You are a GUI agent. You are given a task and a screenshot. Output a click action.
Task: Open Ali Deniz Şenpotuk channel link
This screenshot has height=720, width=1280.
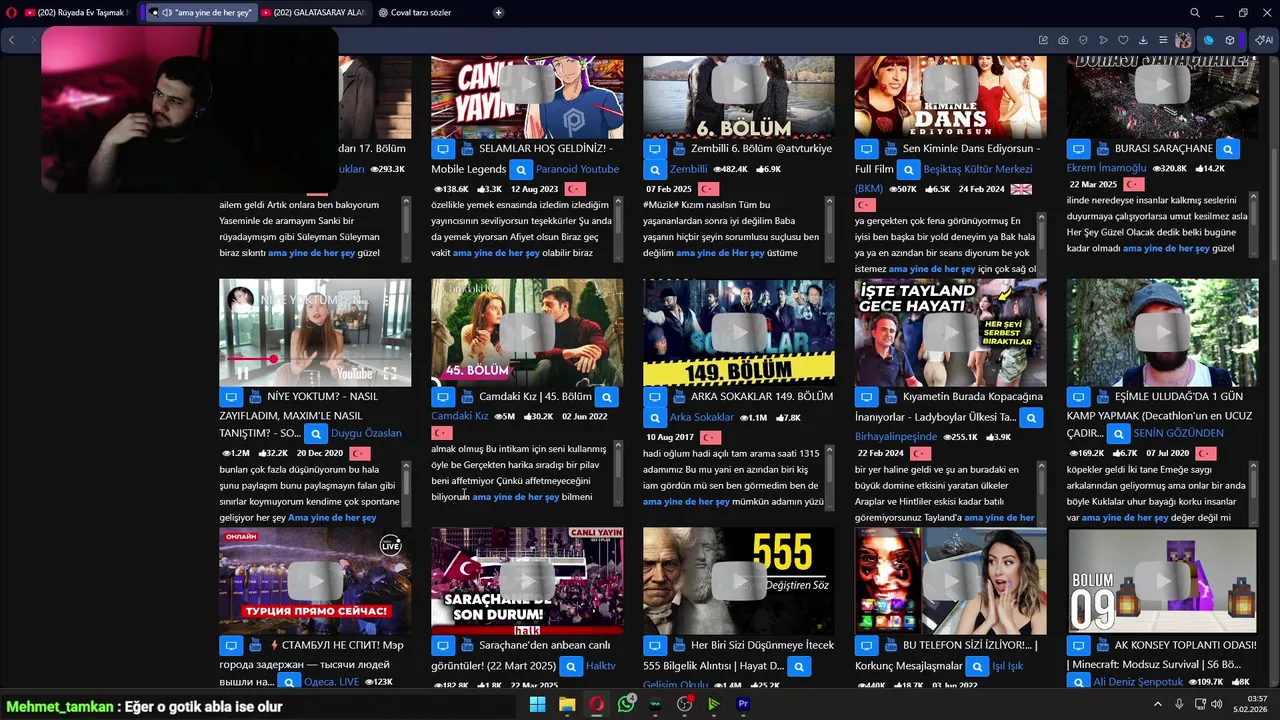point(1138,682)
